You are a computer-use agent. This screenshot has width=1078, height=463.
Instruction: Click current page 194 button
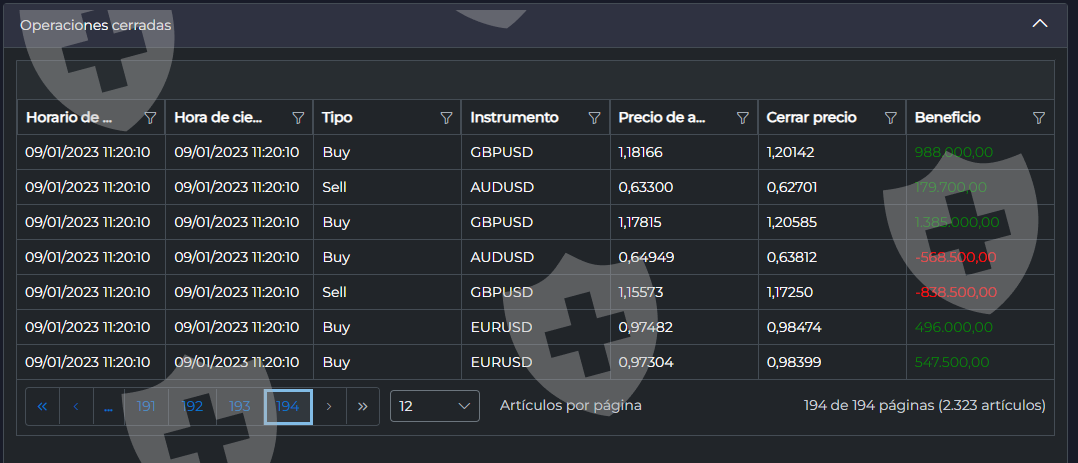(x=288, y=407)
